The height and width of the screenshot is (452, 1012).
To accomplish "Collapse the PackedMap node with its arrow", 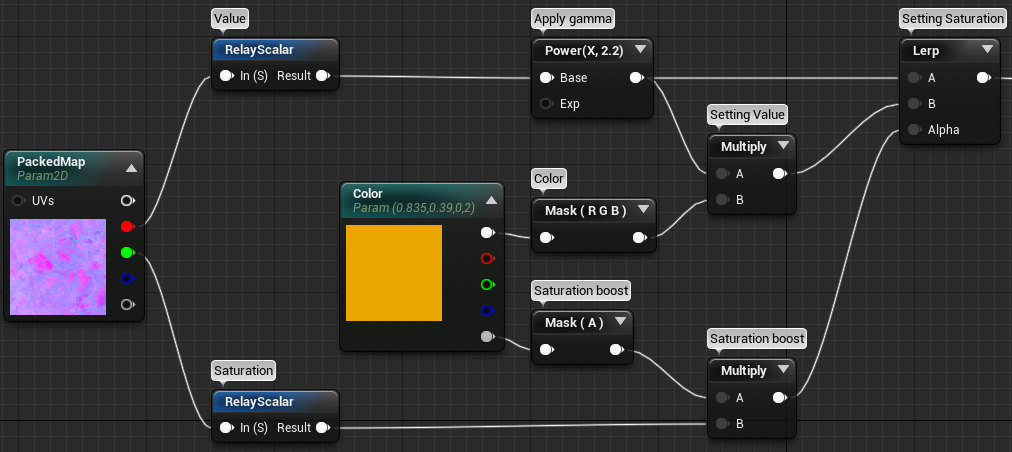I will point(131,167).
